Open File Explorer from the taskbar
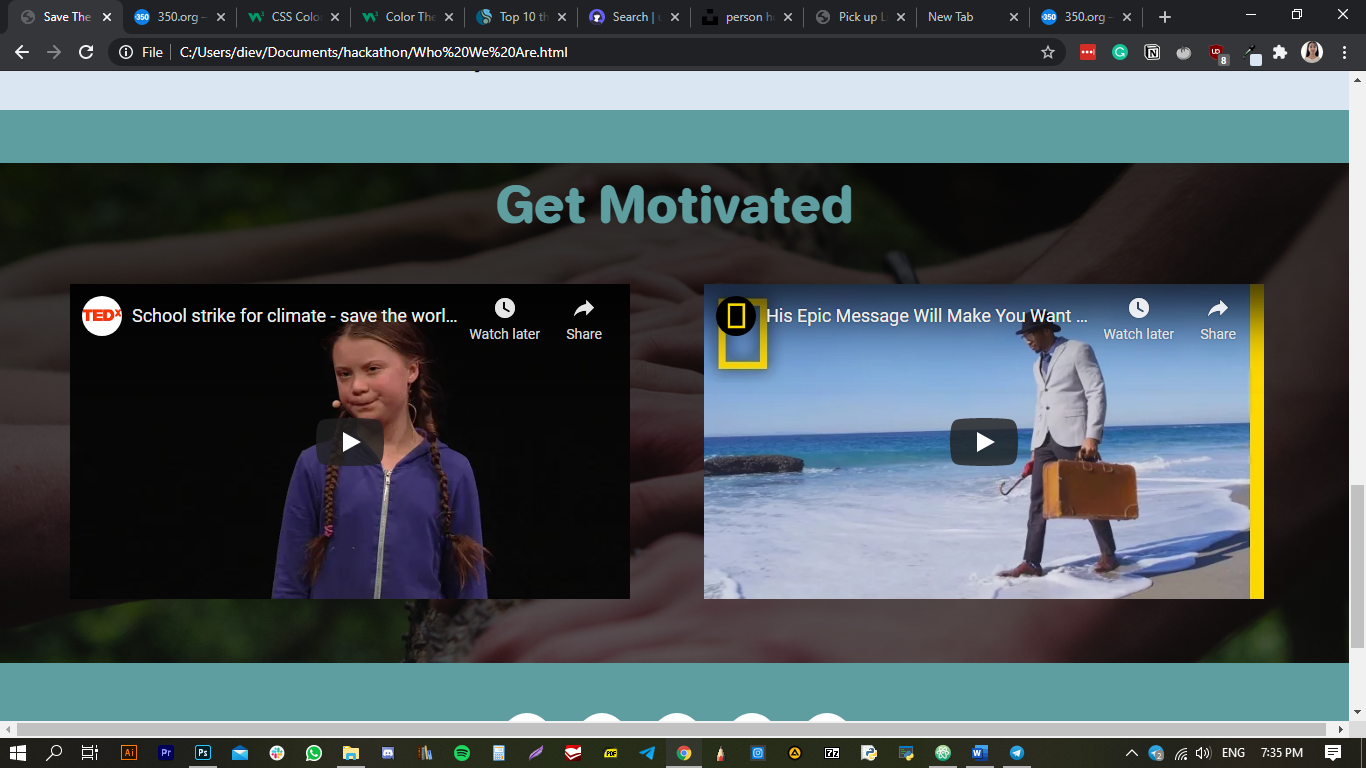Viewport: 1366px width, 768px height. click(351, 753)
